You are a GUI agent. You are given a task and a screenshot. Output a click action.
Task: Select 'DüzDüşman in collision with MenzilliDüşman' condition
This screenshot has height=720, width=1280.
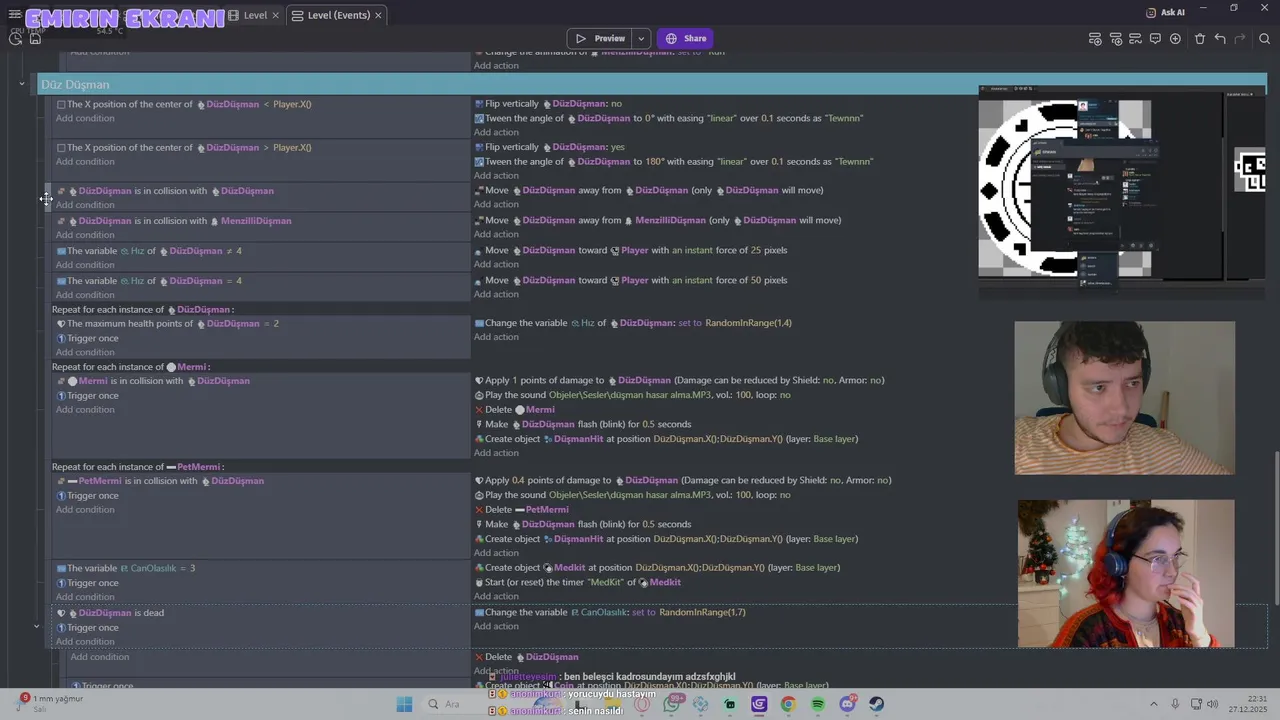[x=174, y=221]
